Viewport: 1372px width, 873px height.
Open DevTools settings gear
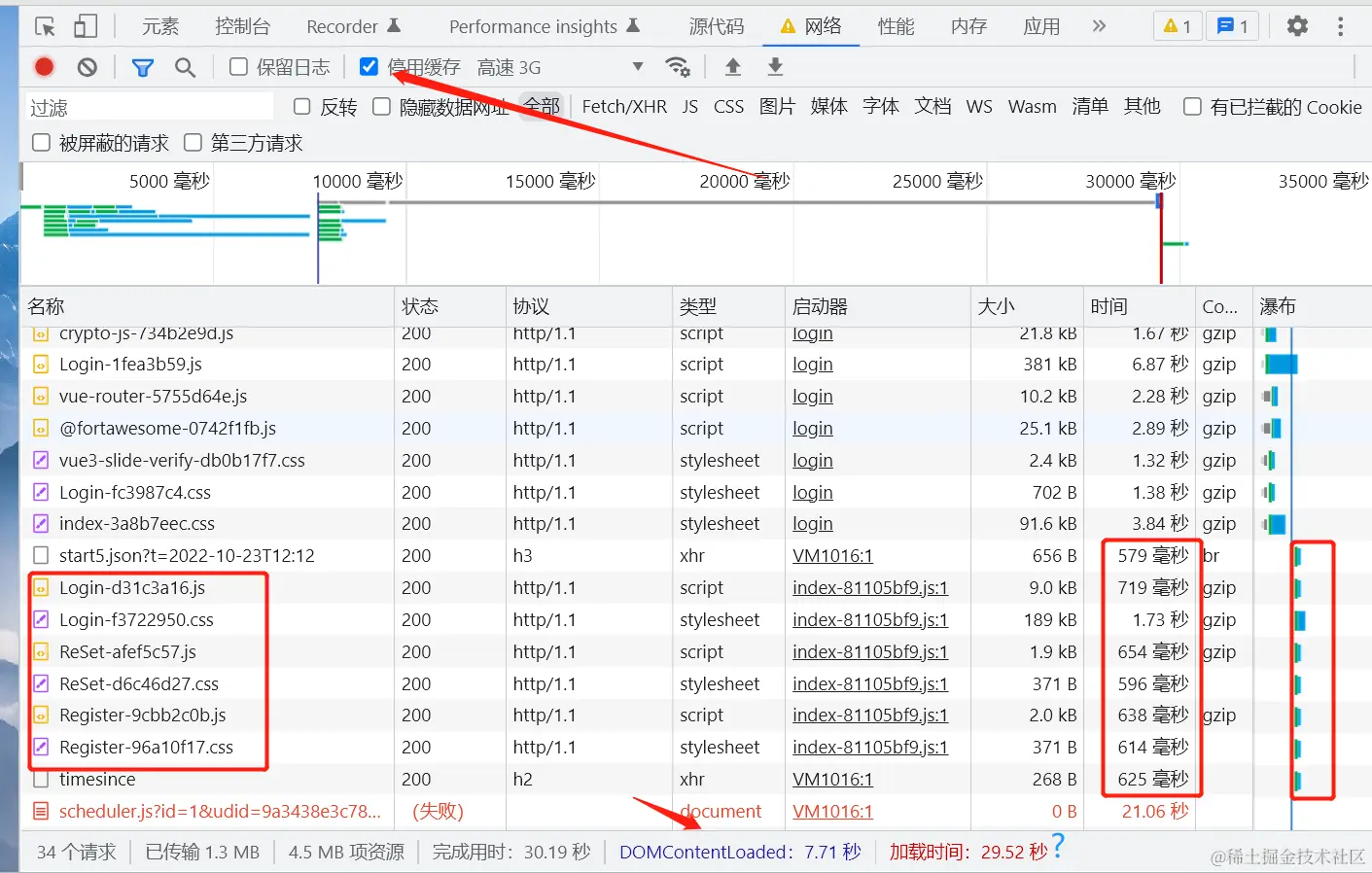1297,26
